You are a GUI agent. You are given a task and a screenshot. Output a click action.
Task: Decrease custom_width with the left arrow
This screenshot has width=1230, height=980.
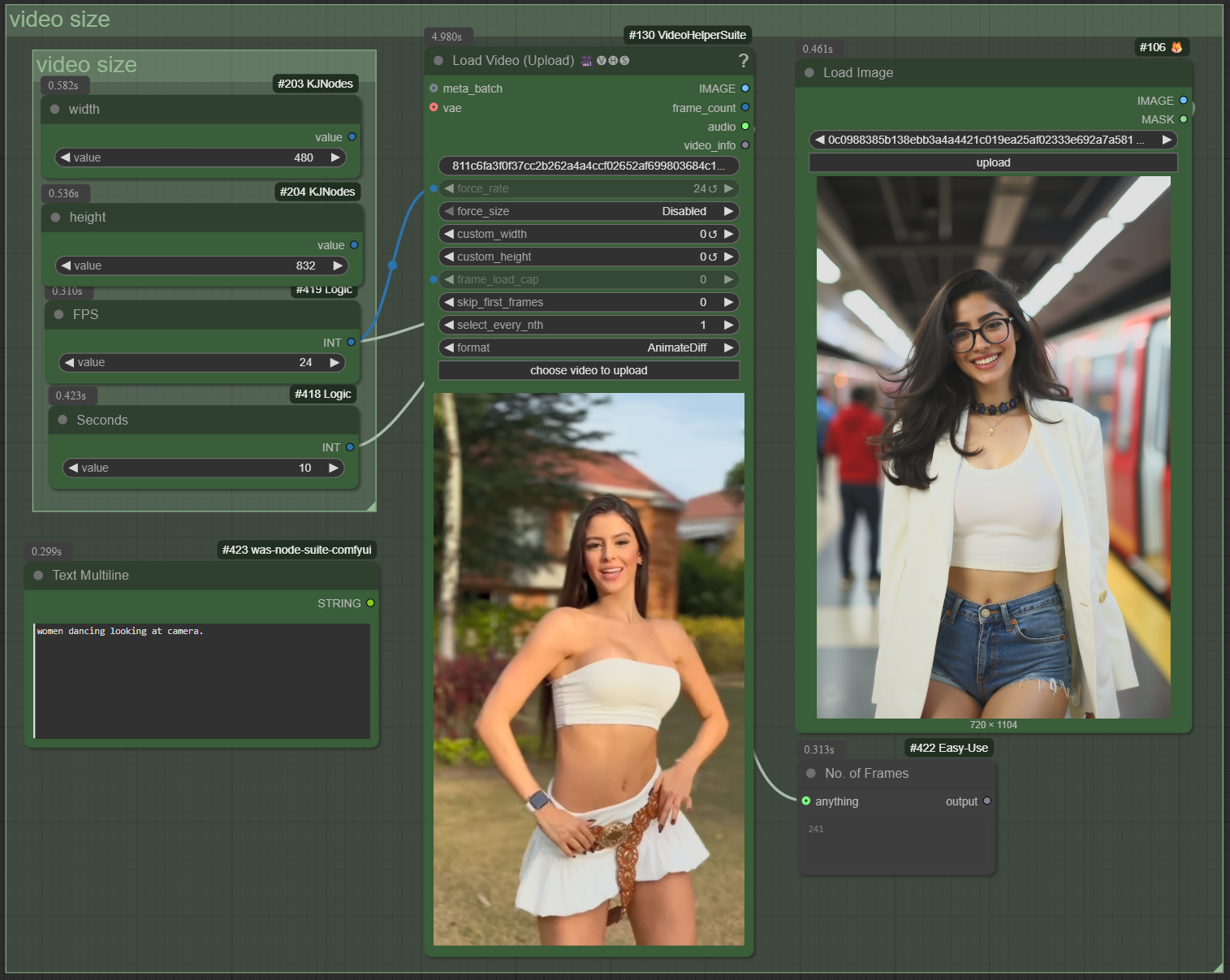[x=449, y=234]
